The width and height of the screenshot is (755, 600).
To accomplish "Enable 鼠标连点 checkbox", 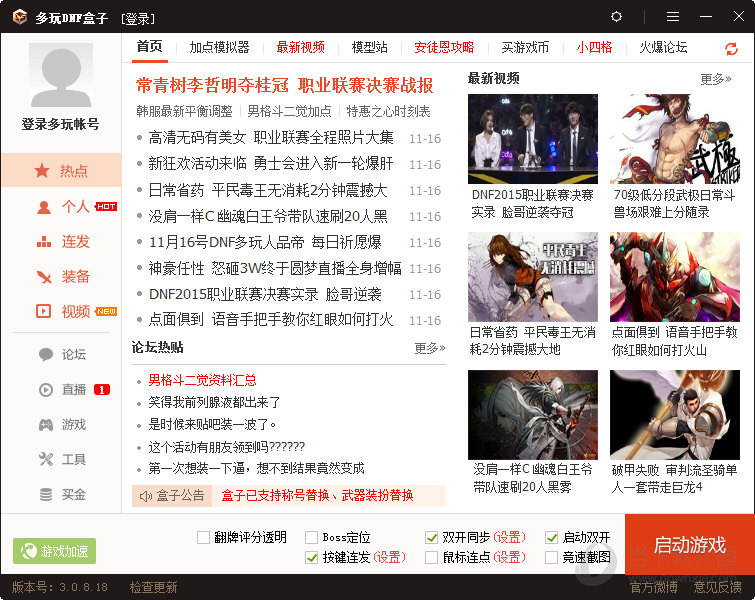I will 431,558.
